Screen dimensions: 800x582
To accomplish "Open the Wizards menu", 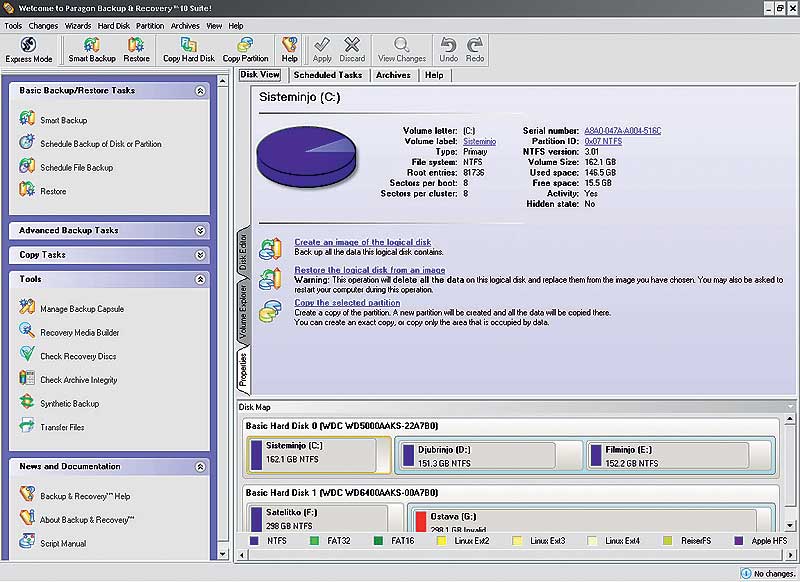I will [78, 26].
